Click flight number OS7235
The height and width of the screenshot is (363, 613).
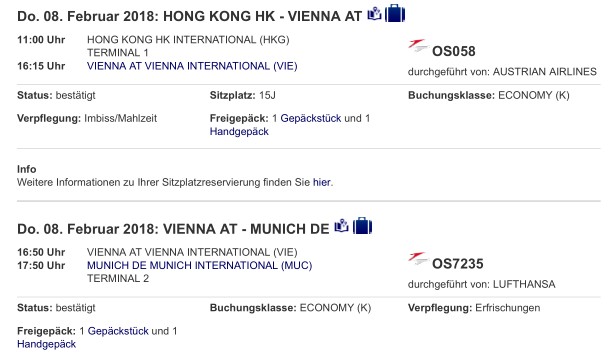tap(457, 264)
